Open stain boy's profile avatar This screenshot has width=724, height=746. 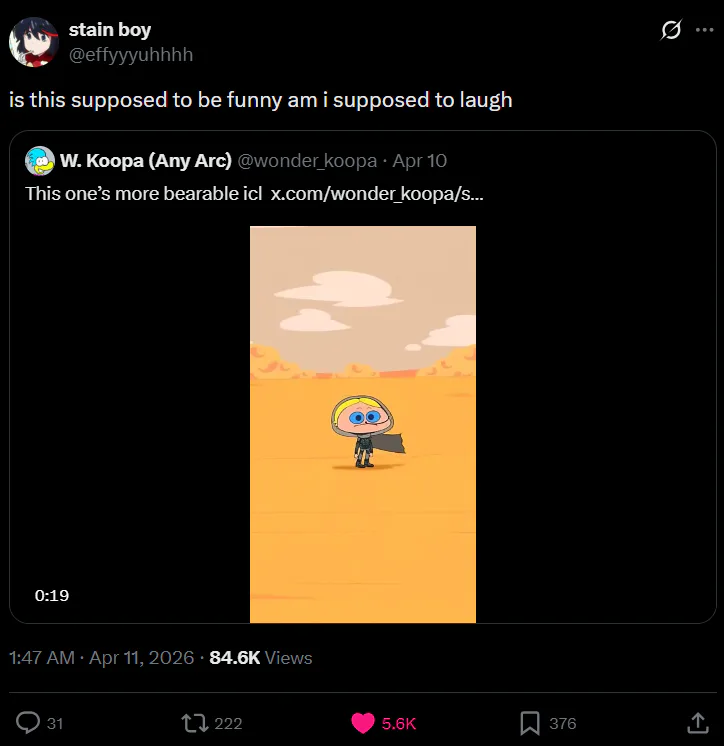pyautogui.click(x=33, y=42)
